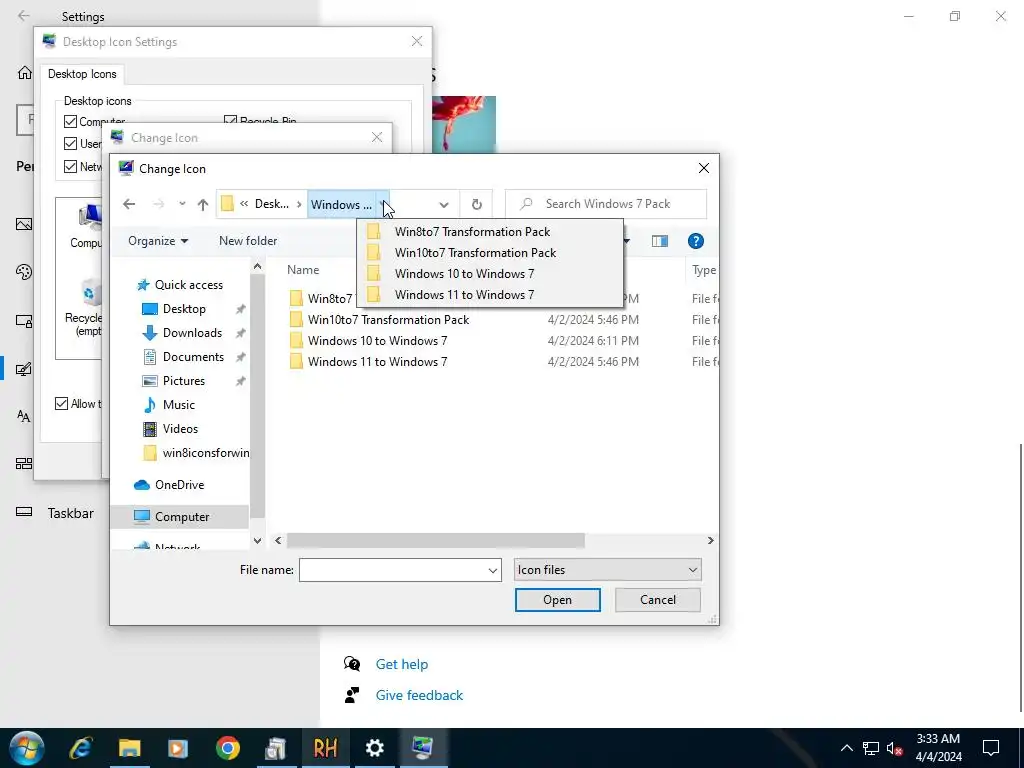
Task: Open Colors palette icon in Settings sidebar
Action: pyautogui.click(x=24, y=272)
